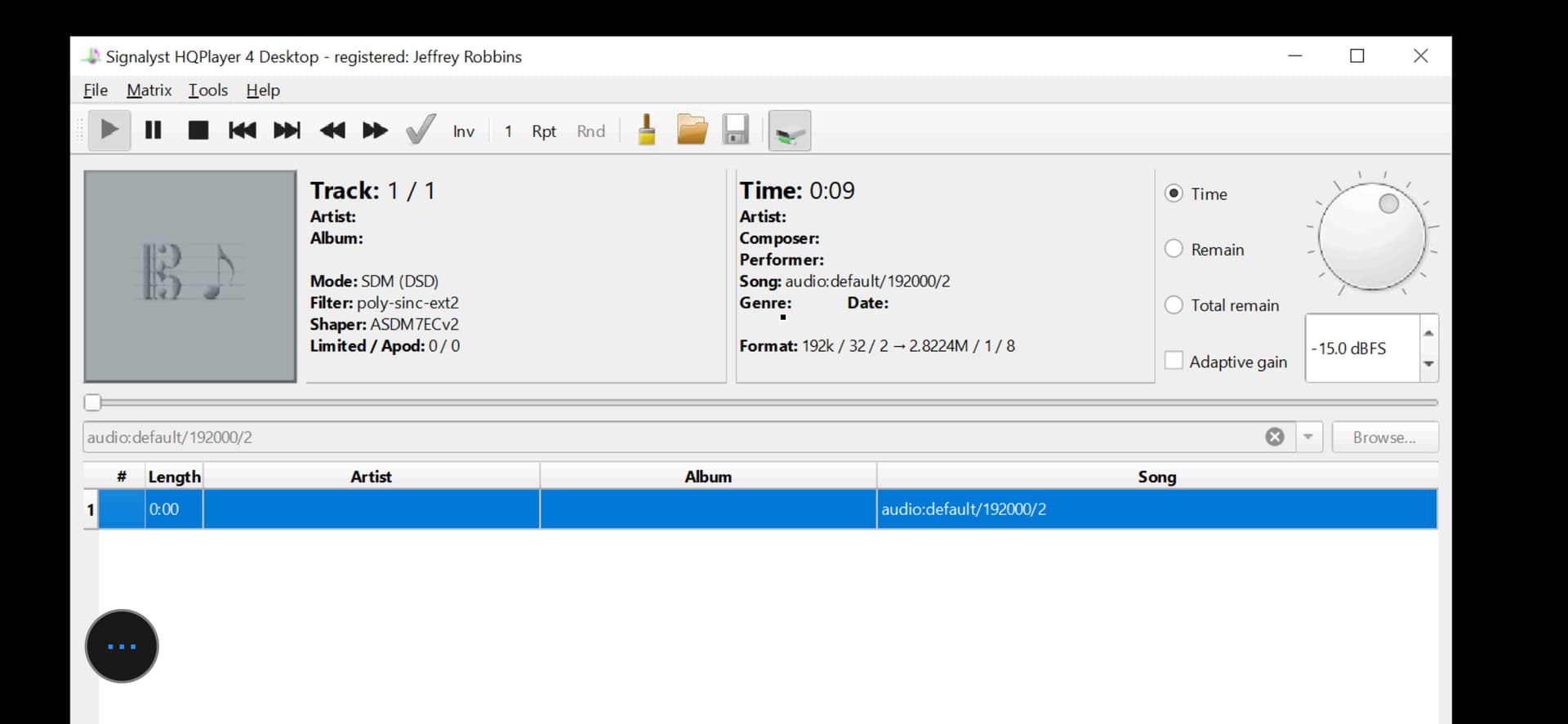Click the rewind double-arrow icon
1568x724 pixels.
pyautogui.click(x=332, y=131)
